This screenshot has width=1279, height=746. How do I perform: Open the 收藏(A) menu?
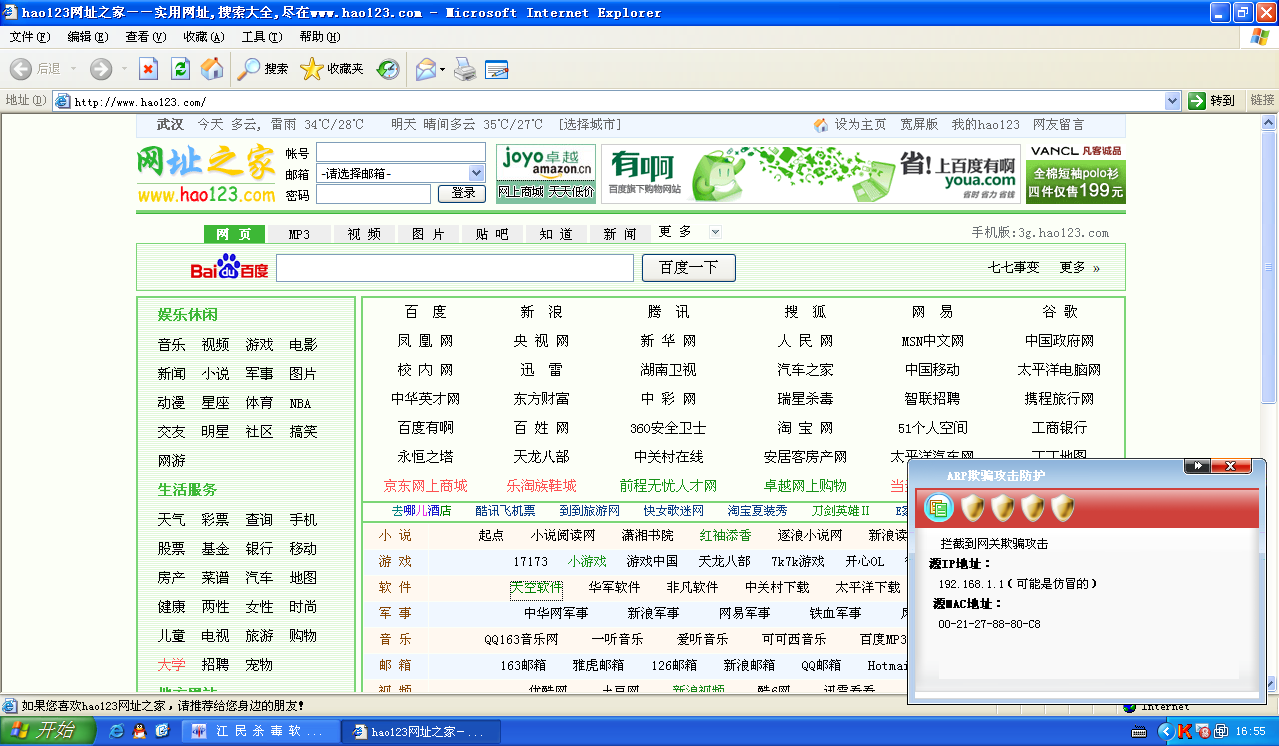204,37
